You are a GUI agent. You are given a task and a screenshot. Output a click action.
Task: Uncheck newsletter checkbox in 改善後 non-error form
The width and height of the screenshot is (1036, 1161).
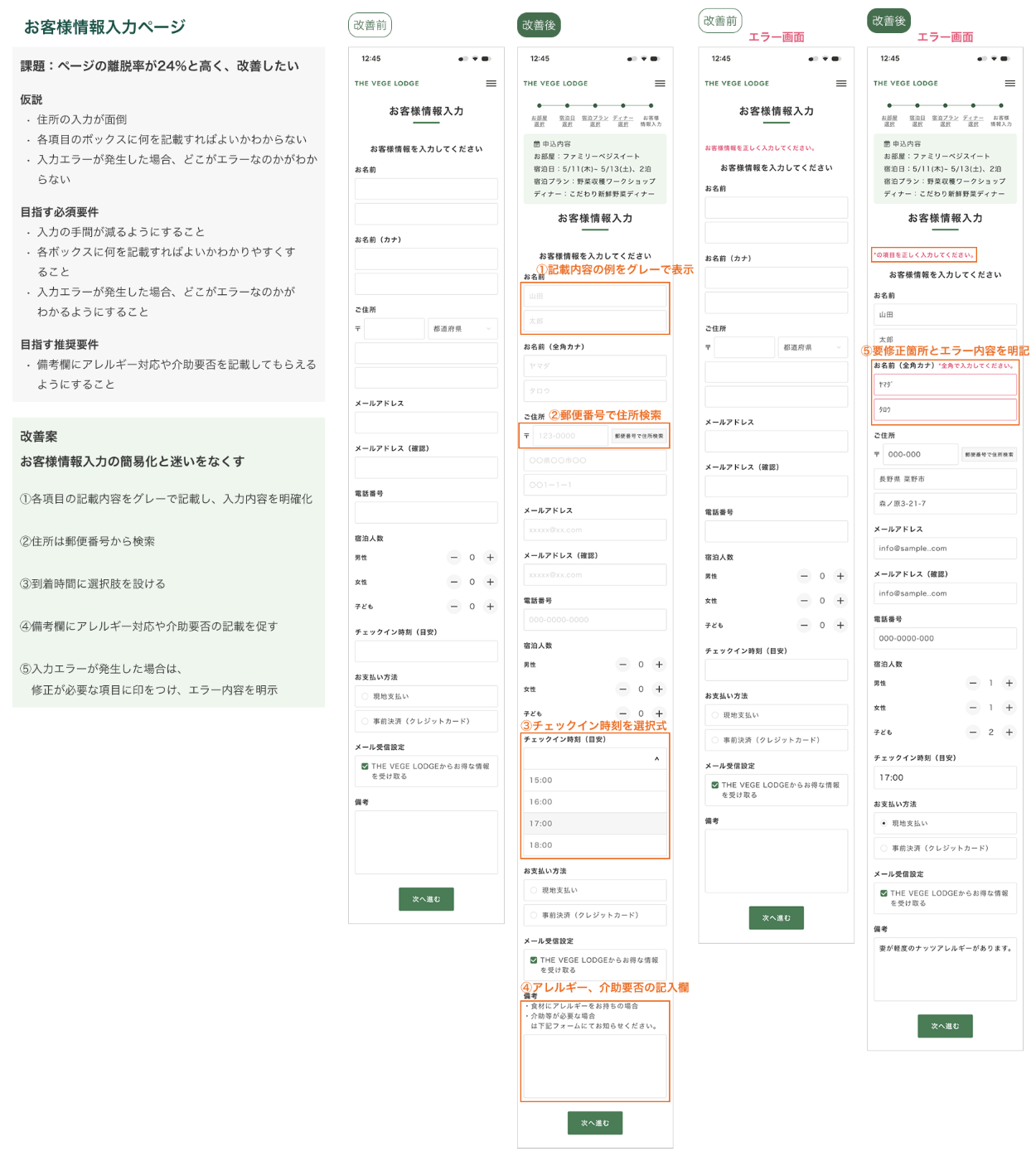pyautogui.click(x=533, y=960)
